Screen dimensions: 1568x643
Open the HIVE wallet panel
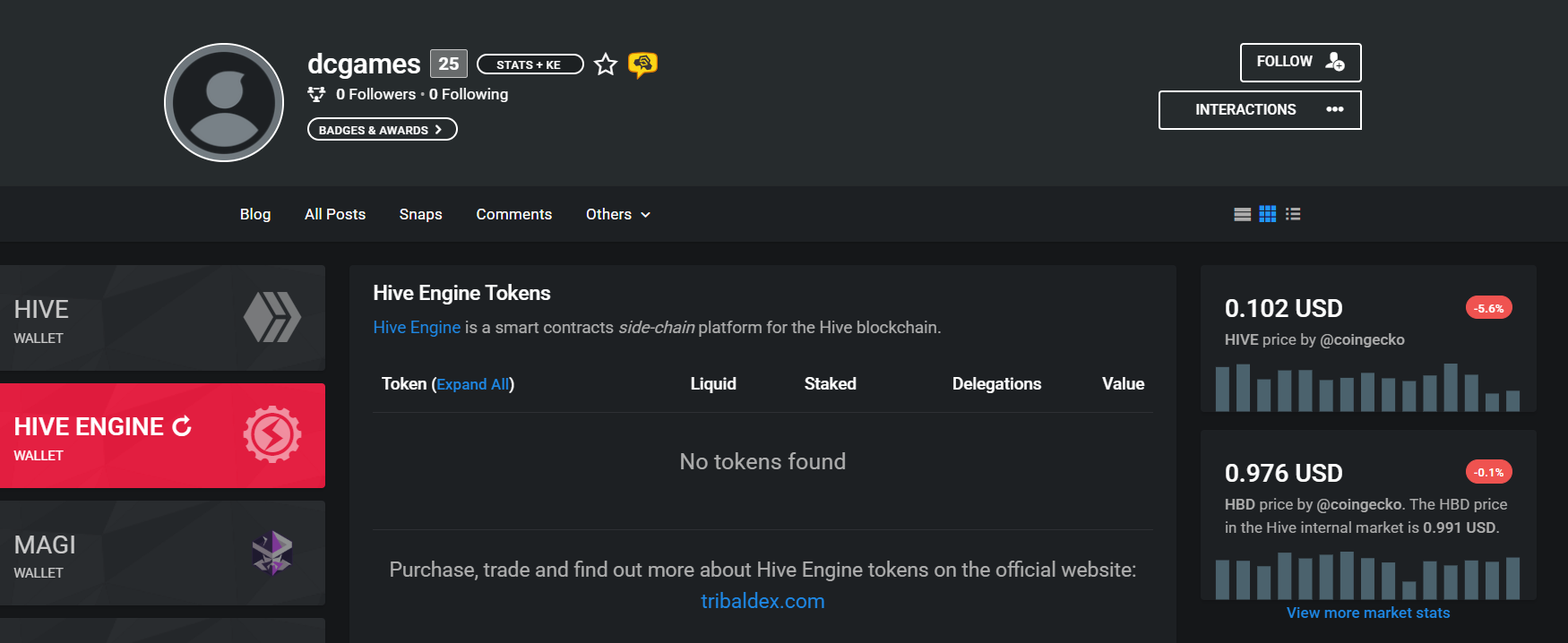click(x=162, y=318)
